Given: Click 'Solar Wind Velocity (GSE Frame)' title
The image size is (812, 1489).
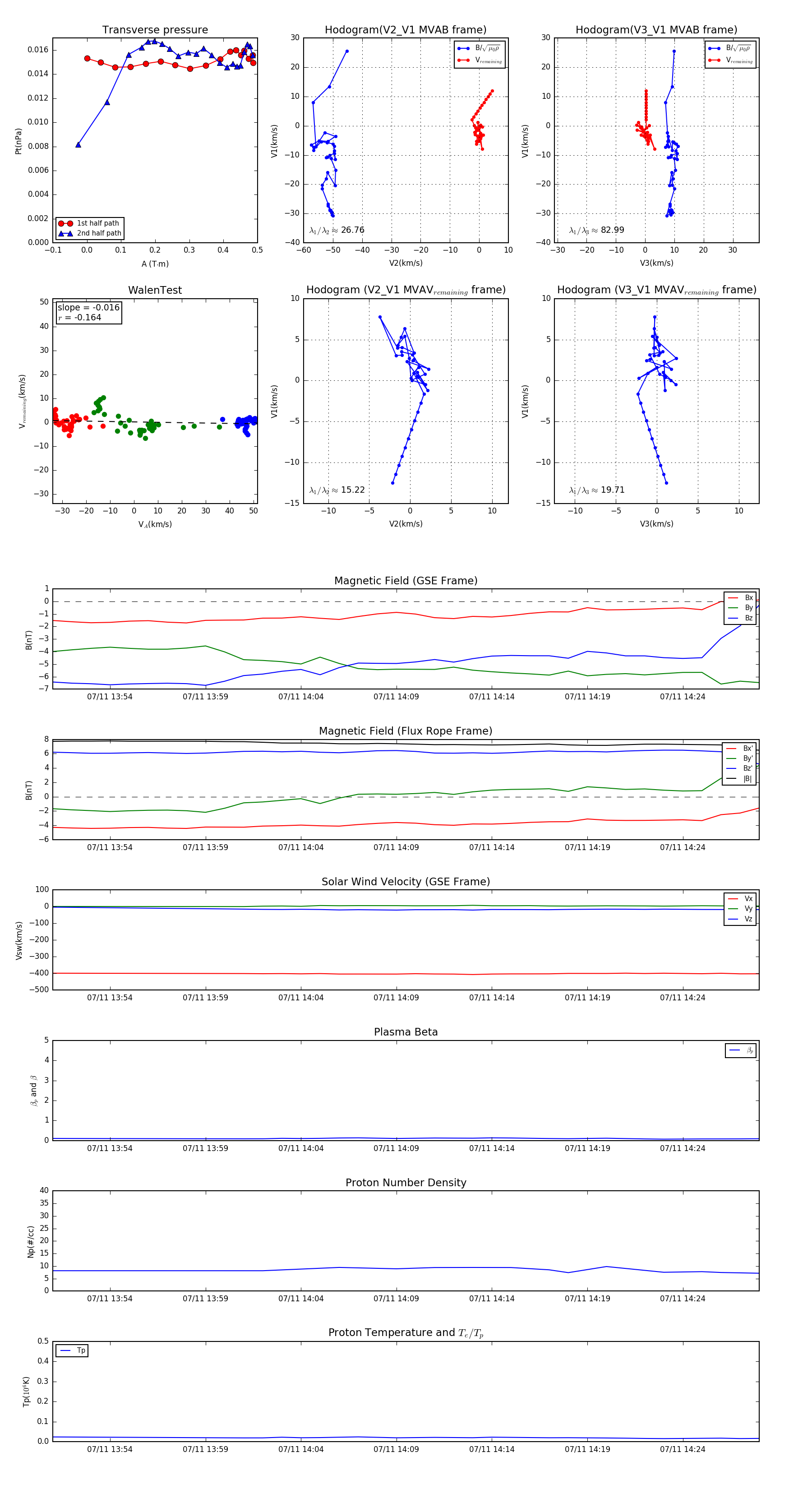Looking at the screenshot, I should click(x=406, y=882).
